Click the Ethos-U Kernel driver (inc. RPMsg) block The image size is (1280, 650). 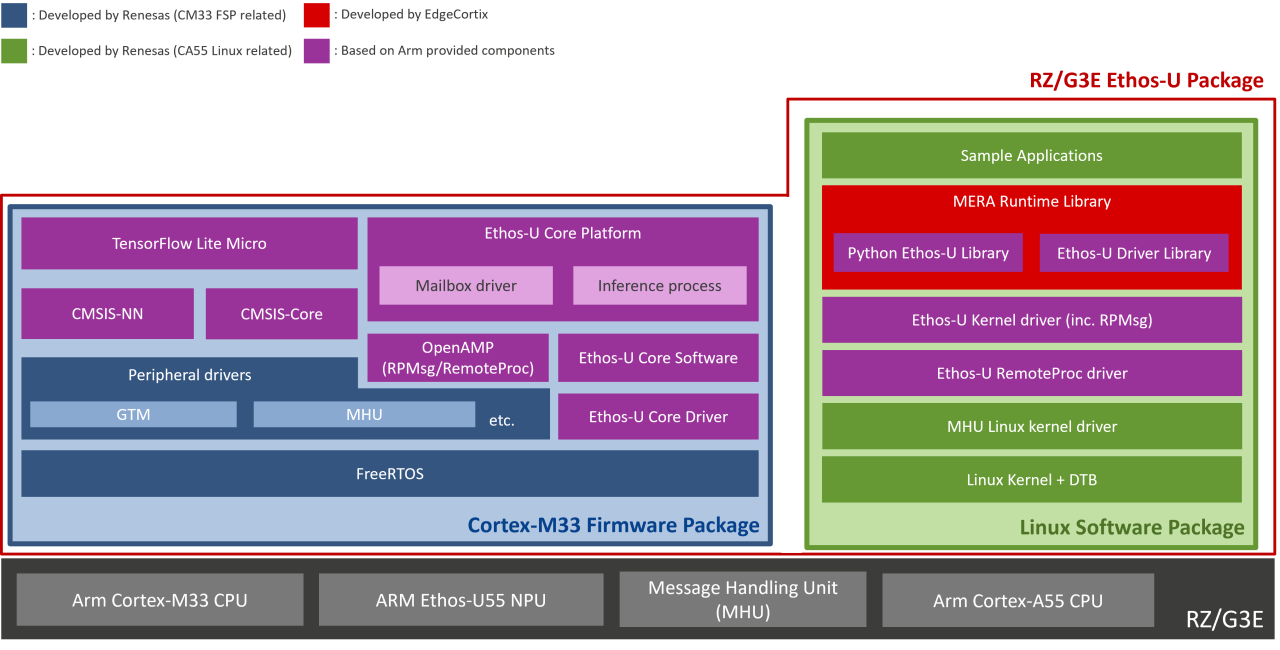[1031, 320]
